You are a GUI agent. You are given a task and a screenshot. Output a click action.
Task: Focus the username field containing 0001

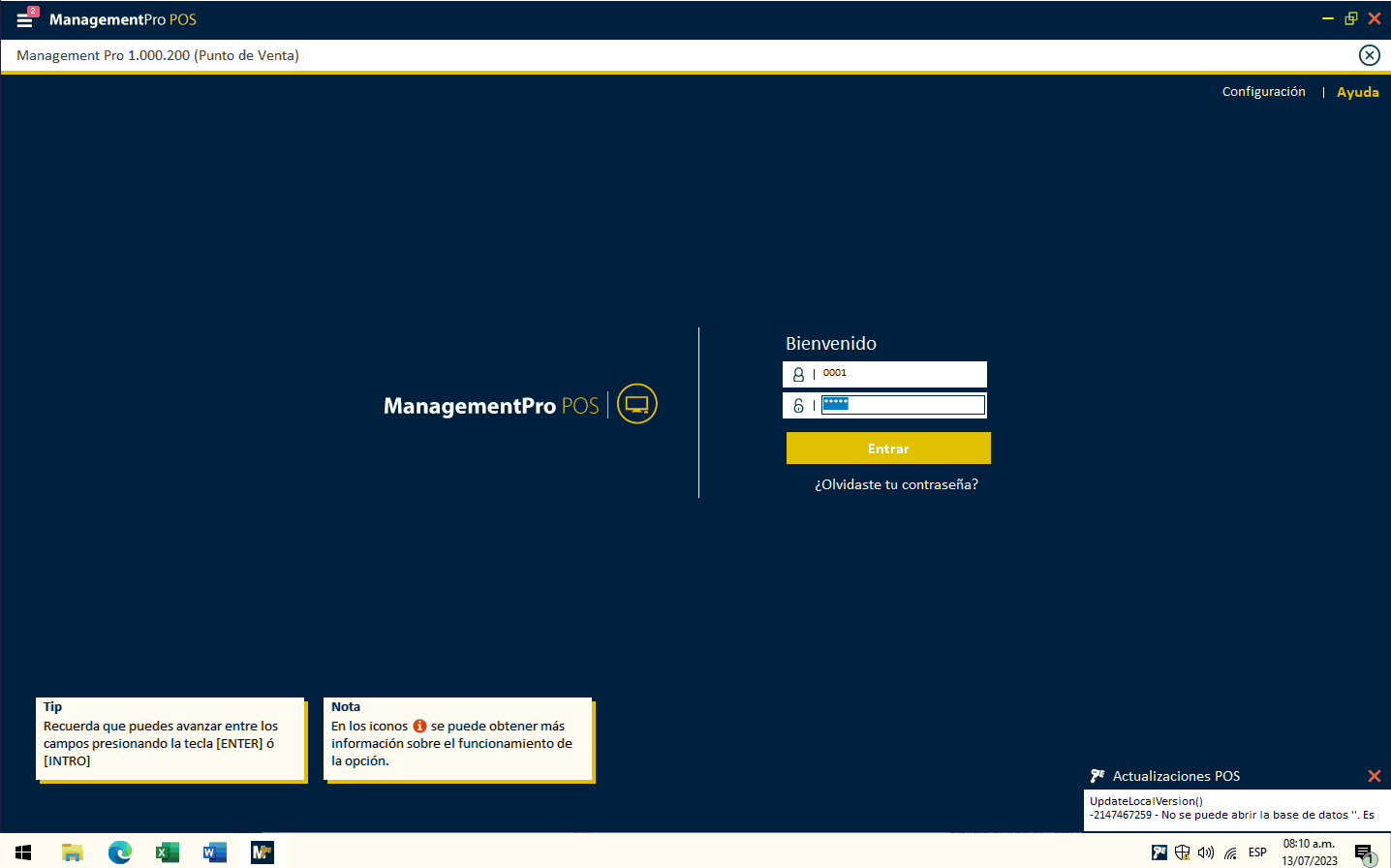(901, 374)
